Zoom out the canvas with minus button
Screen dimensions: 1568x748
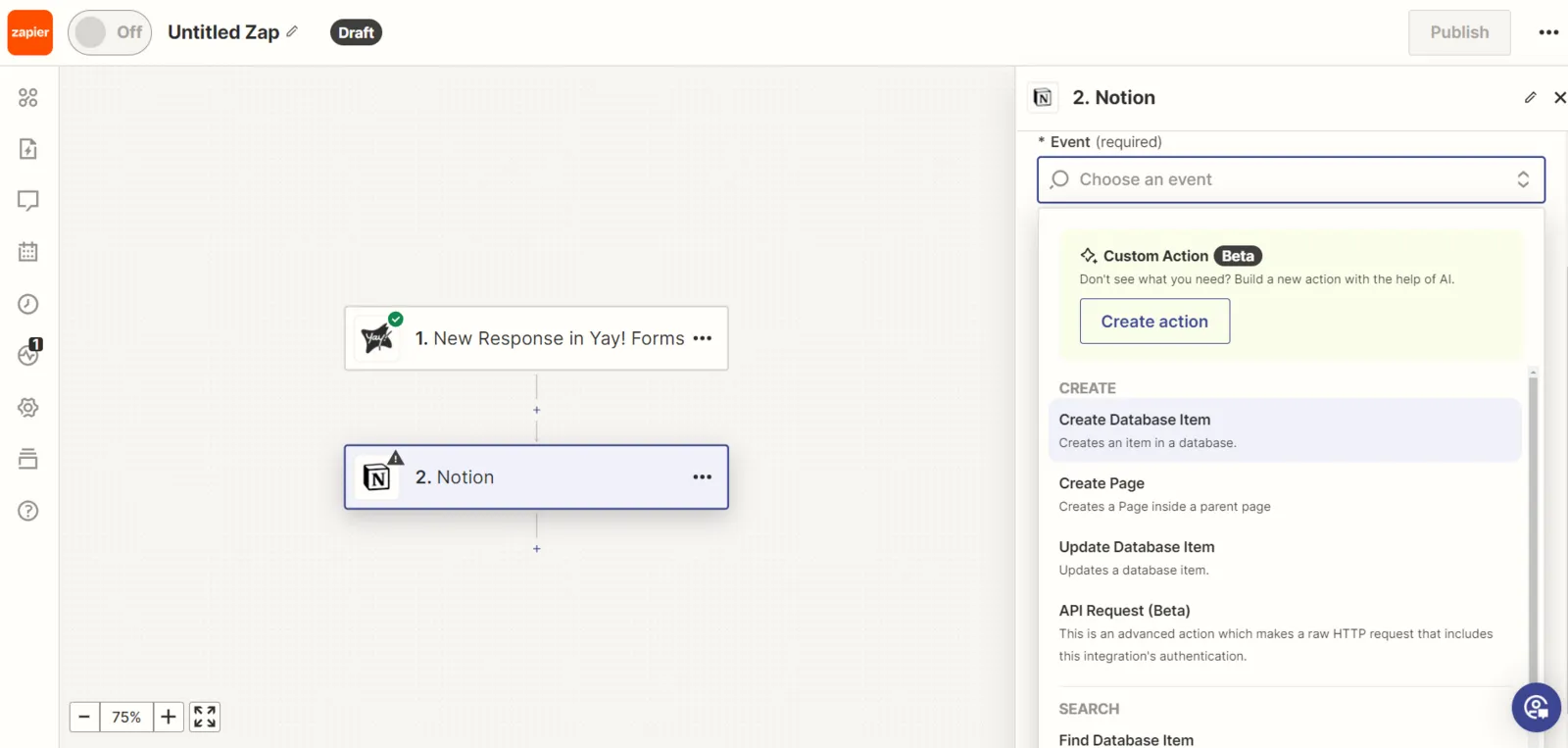click(x=84, y=718)
